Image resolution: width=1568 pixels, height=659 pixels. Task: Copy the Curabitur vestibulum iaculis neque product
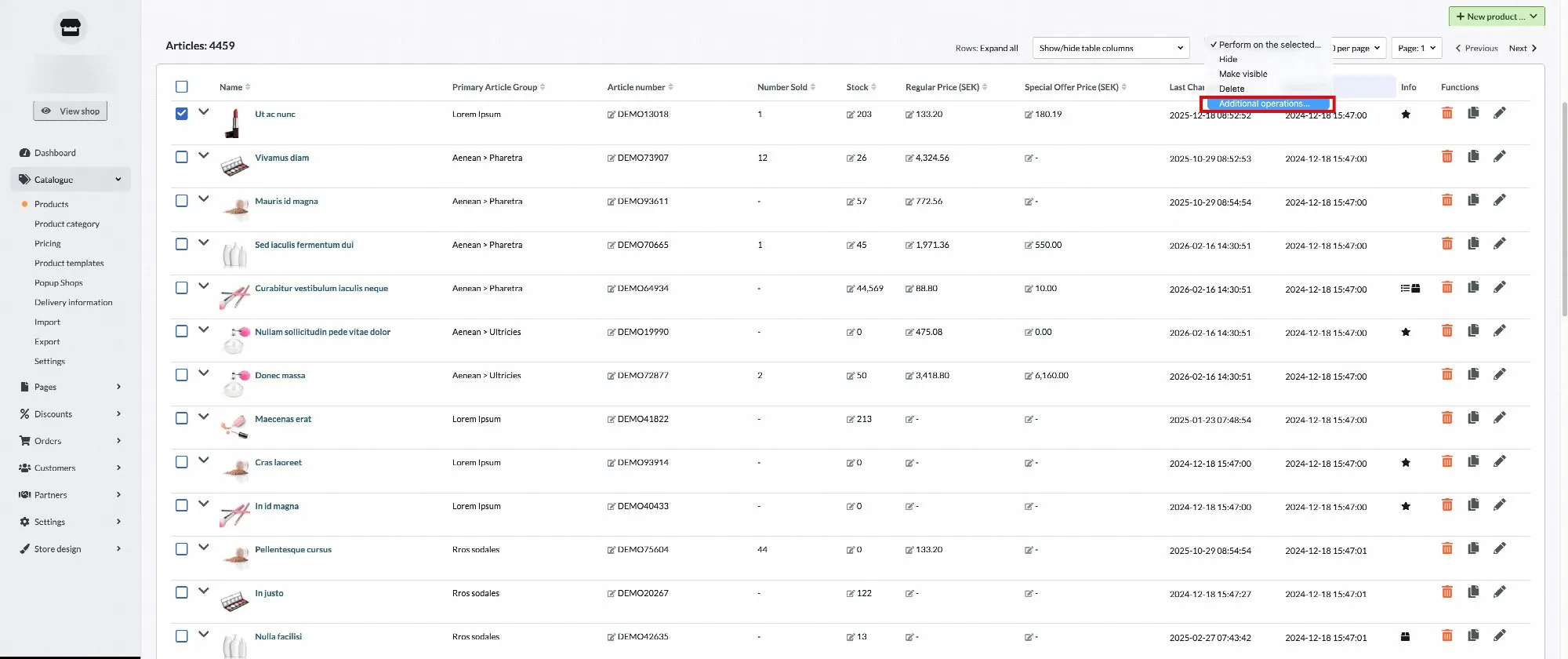1473,287
